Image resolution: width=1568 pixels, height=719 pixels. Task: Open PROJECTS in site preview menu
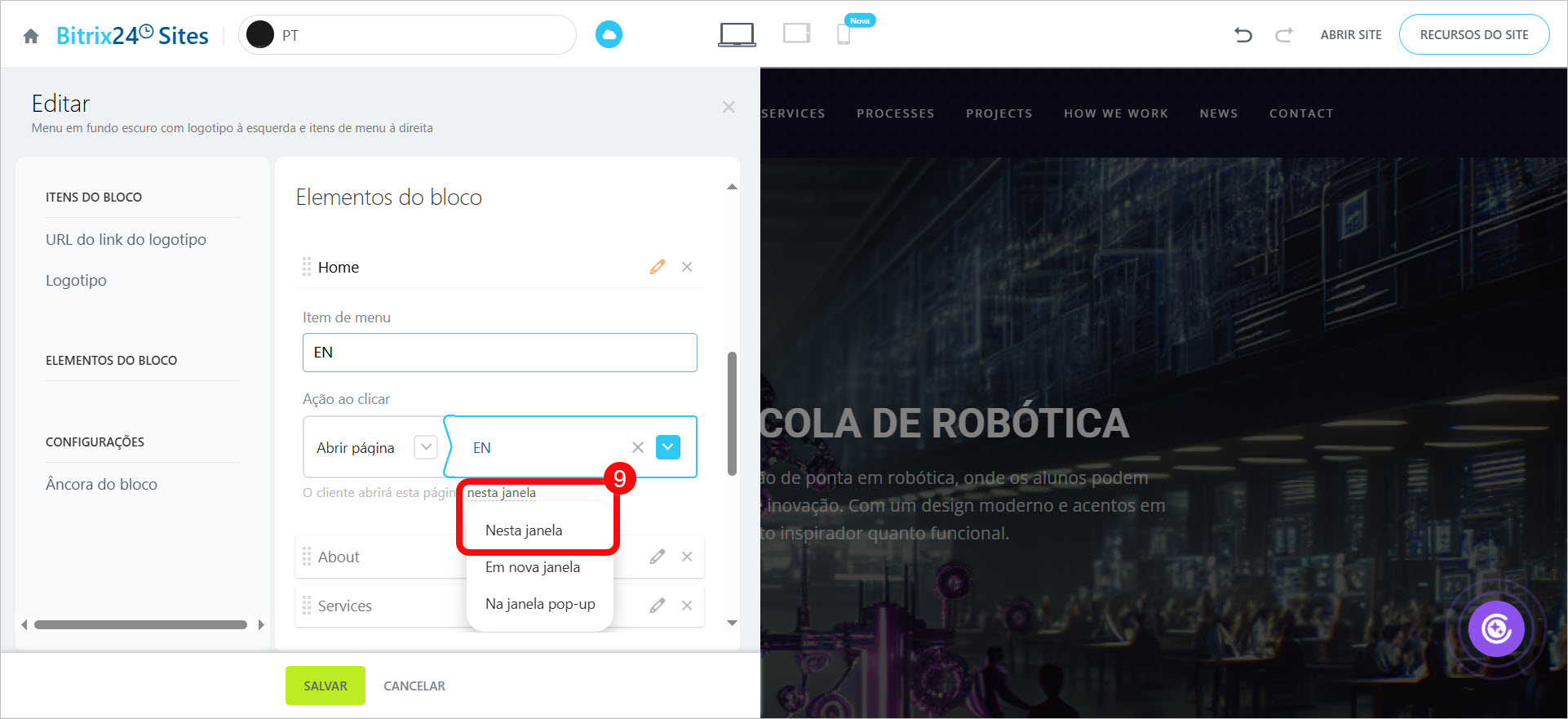pos(999,113)
